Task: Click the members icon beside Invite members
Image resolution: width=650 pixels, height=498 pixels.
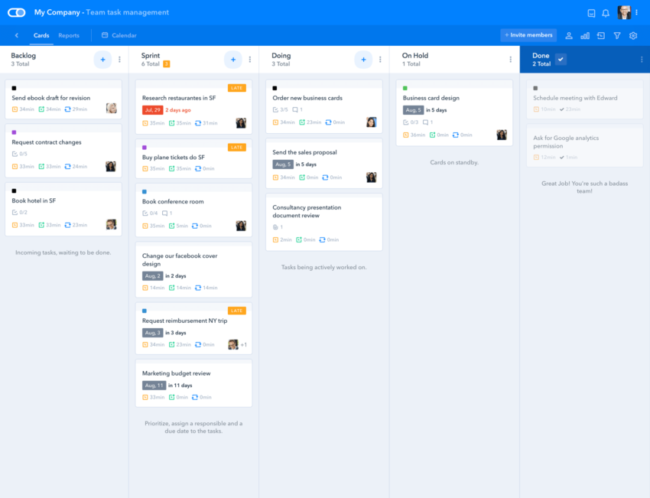Action: coord(569,36)
